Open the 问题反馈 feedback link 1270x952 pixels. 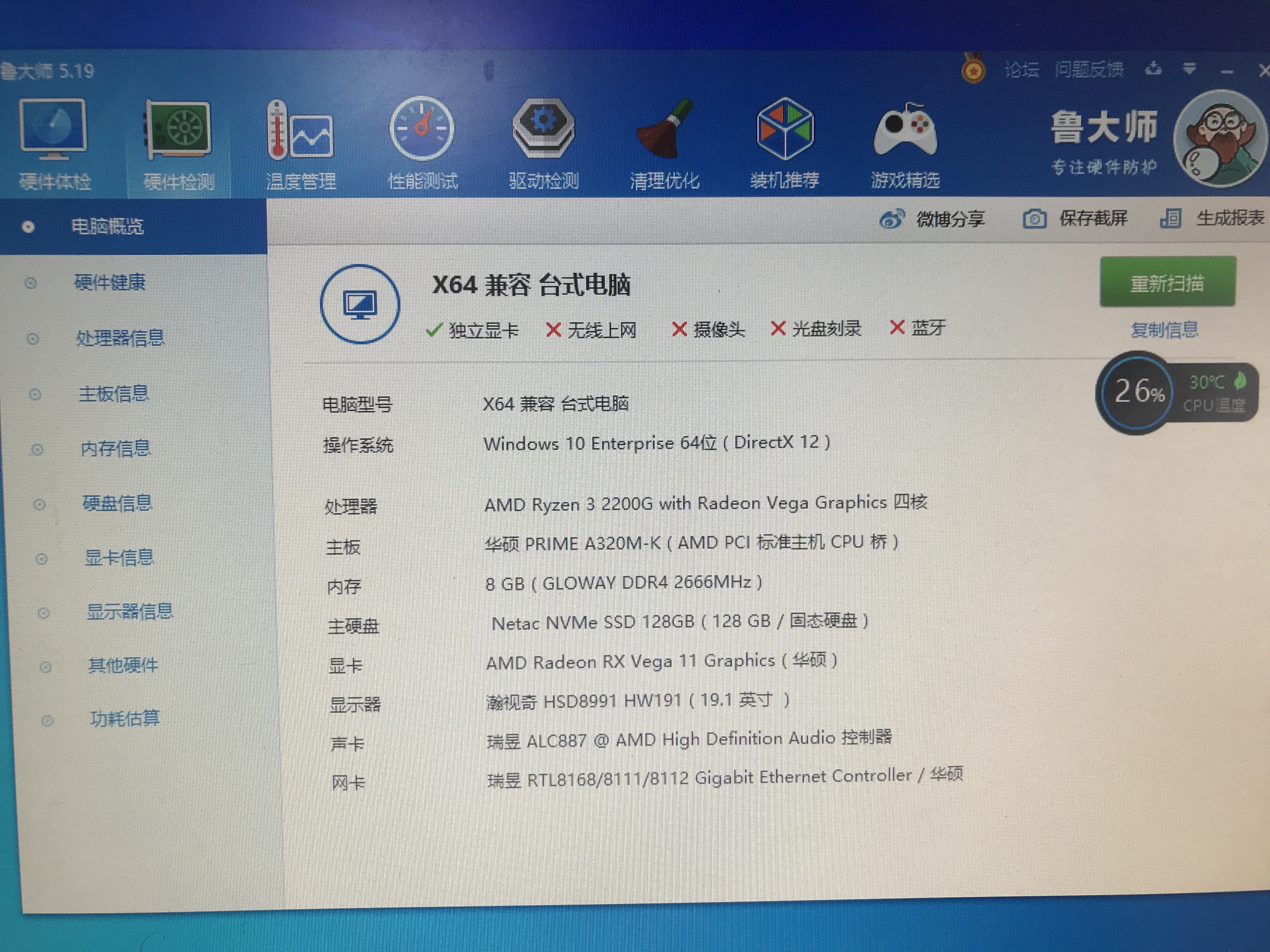point(1089,70)
